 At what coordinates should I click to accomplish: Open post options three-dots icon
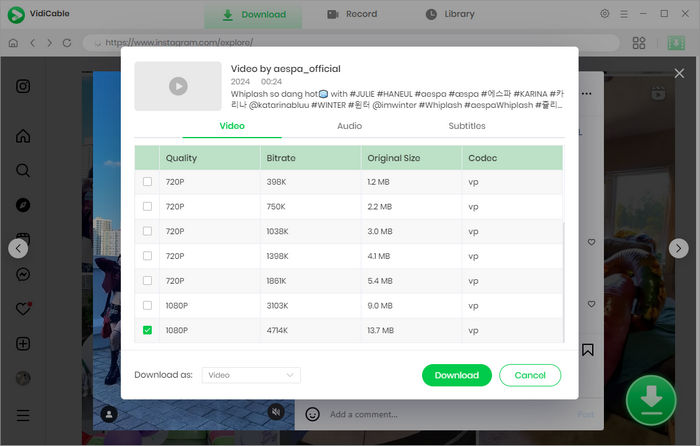(x=587, y=94)
